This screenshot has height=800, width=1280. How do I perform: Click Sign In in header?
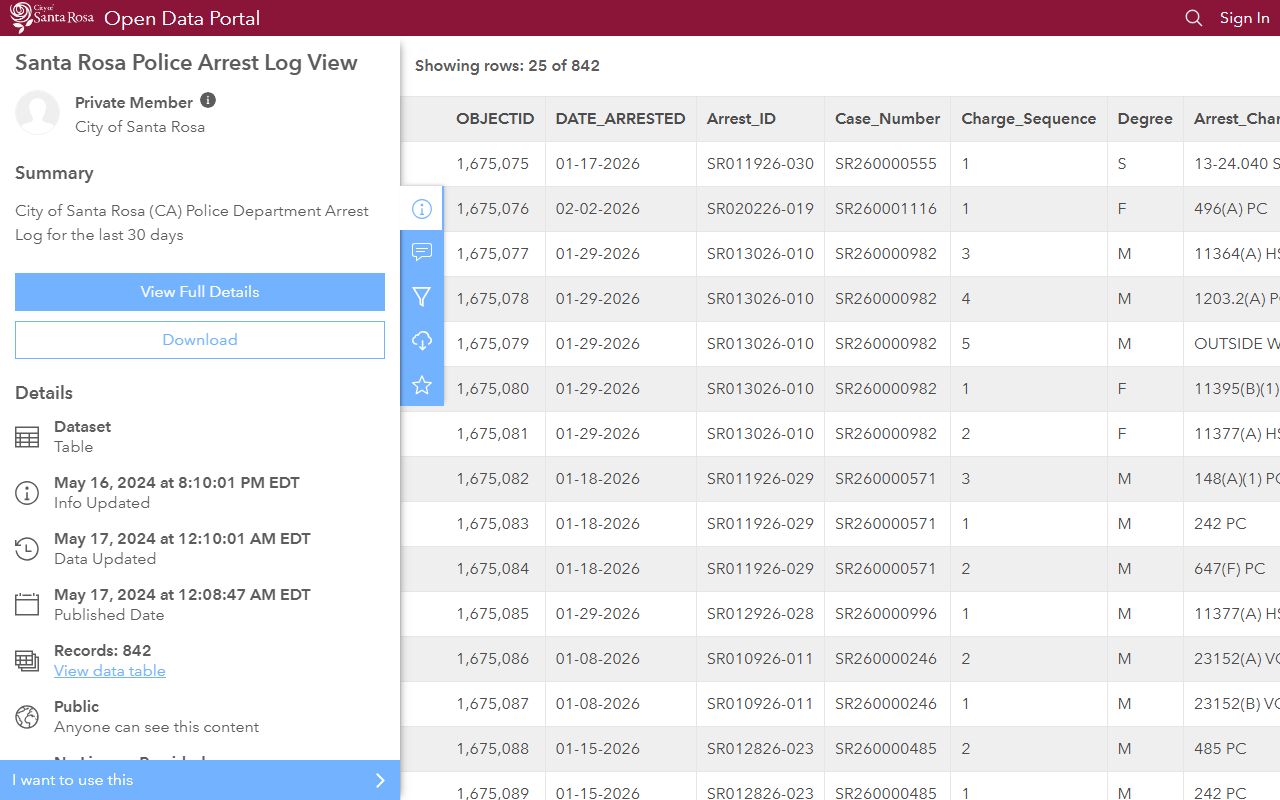(1244, 18)
